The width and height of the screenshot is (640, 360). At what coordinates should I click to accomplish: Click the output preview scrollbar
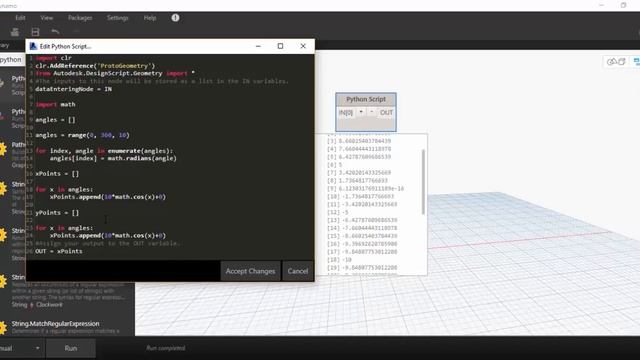pos(423,182)
